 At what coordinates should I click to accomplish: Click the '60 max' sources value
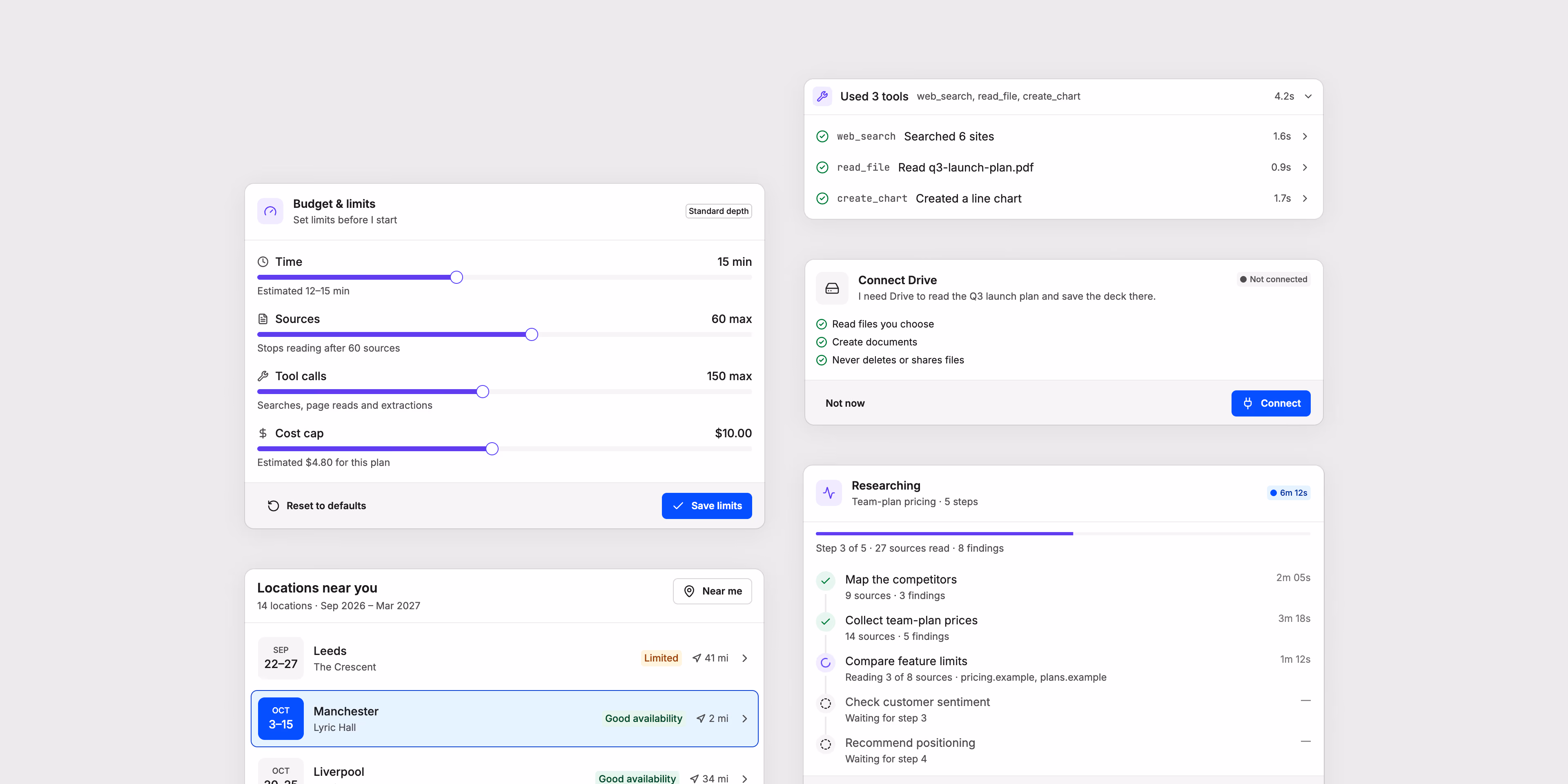point(732,319)
